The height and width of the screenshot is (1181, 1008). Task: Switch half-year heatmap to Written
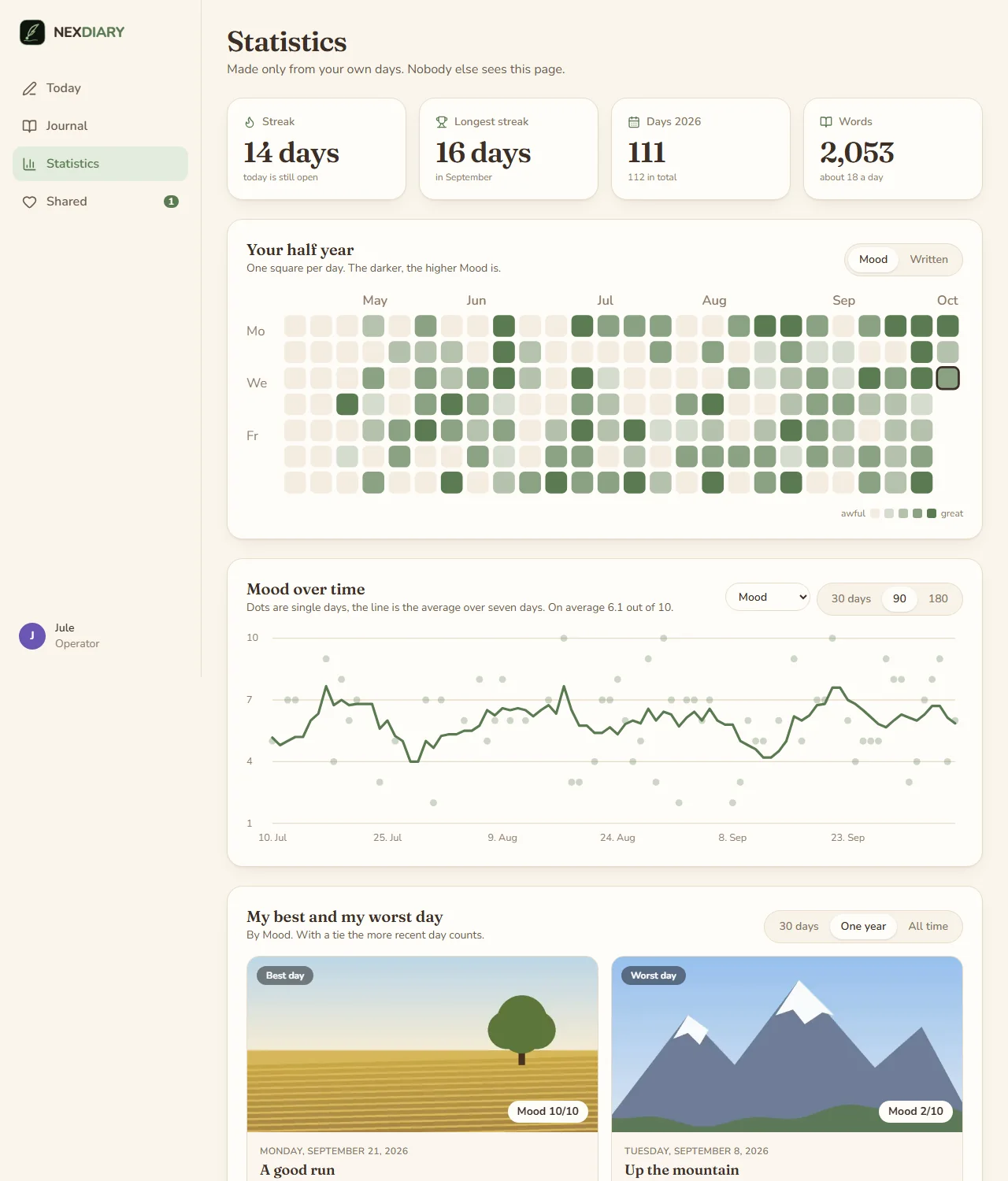tap(929, 260)
